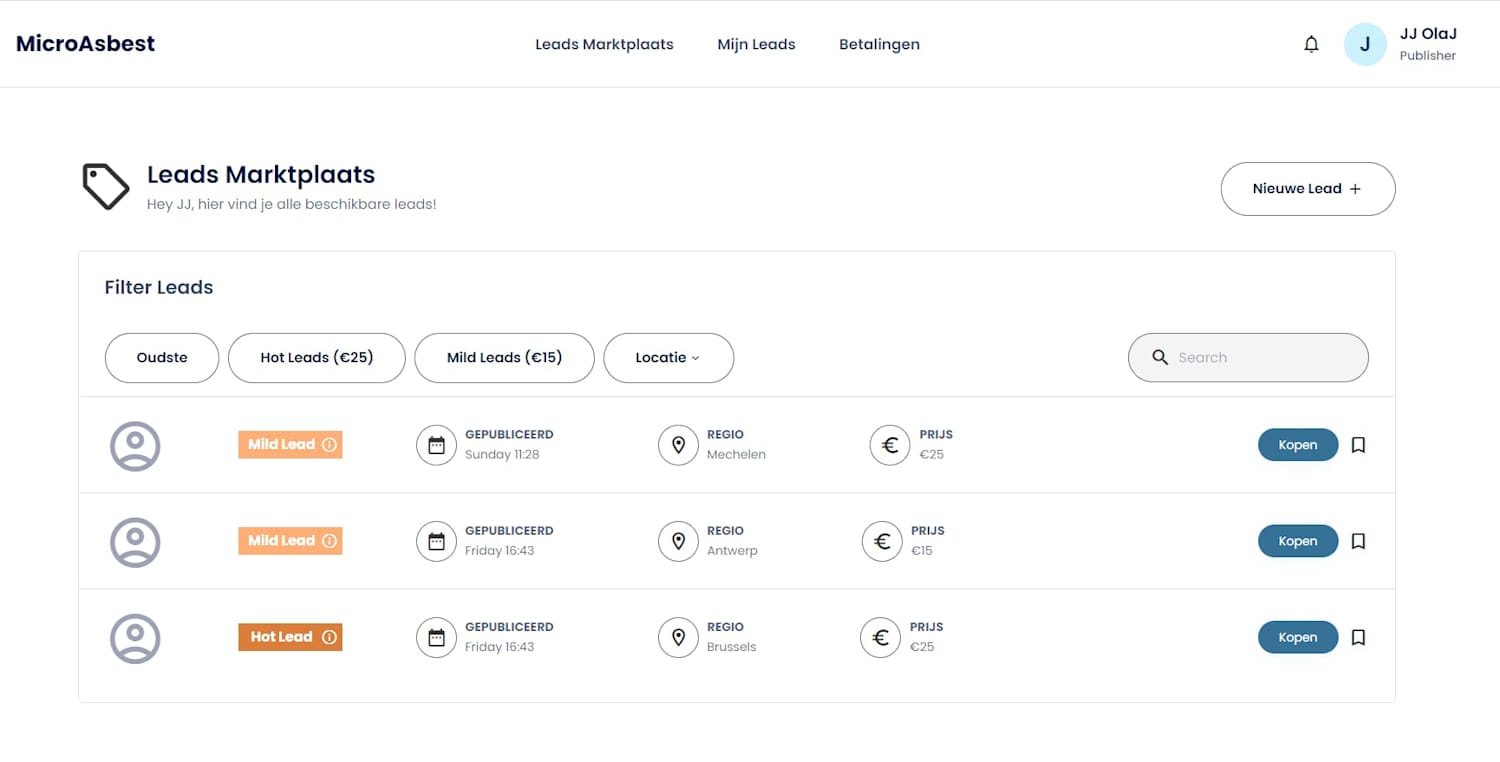Image resolution: width=1500 pixels, height=762 pixels.
Task: Click the '€15' price value
Action: coord(922,551)
